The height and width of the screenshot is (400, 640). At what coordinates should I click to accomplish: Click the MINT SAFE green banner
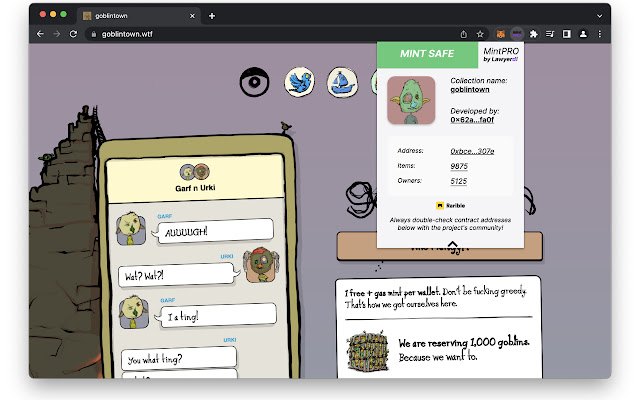tap(427, 54)
